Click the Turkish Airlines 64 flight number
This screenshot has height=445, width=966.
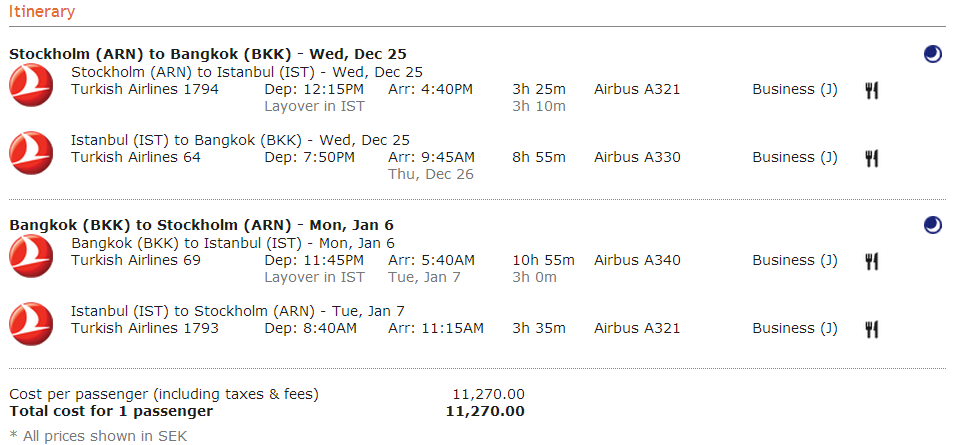tap(136, 157)
